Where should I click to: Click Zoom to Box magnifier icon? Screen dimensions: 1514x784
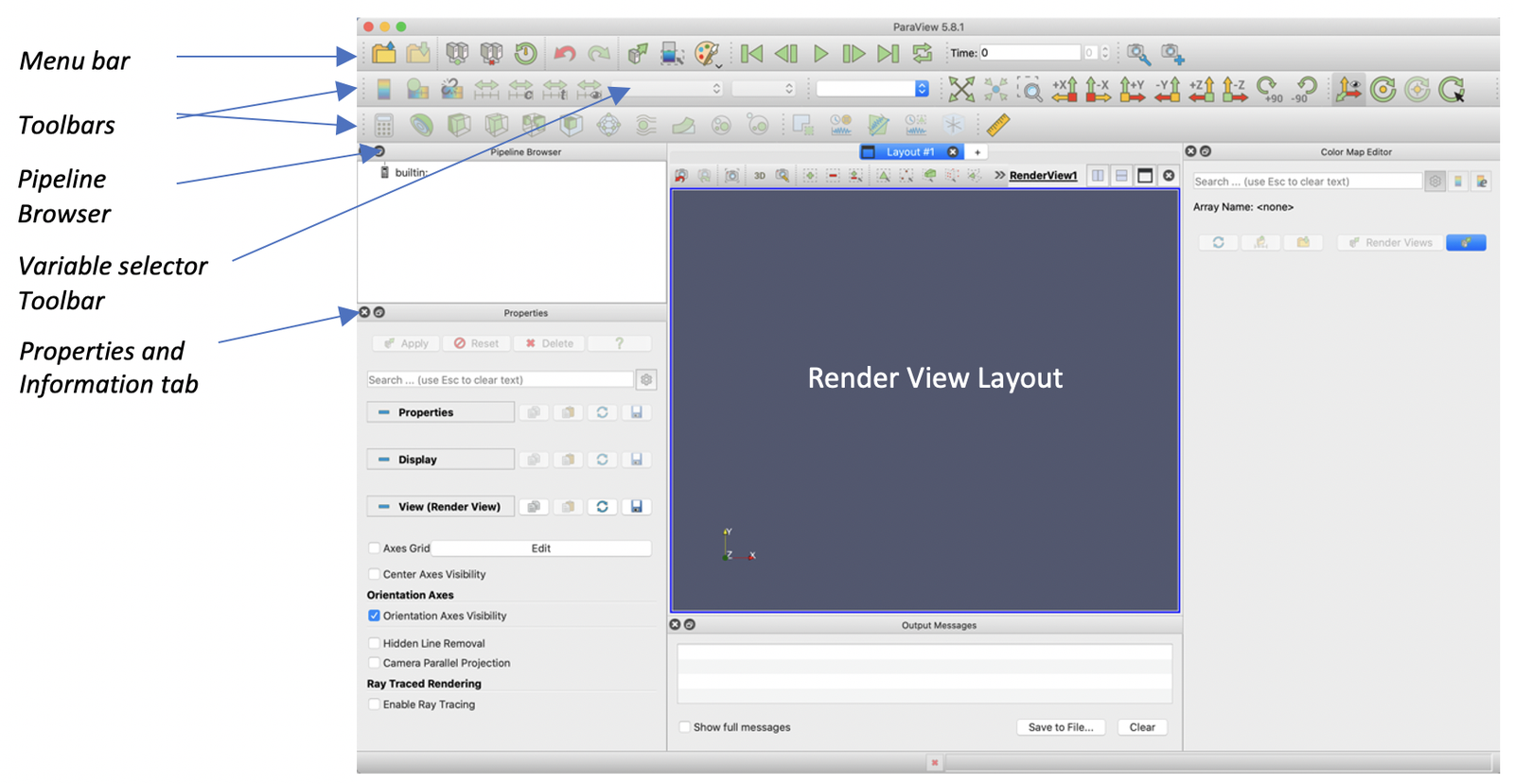1030,90
